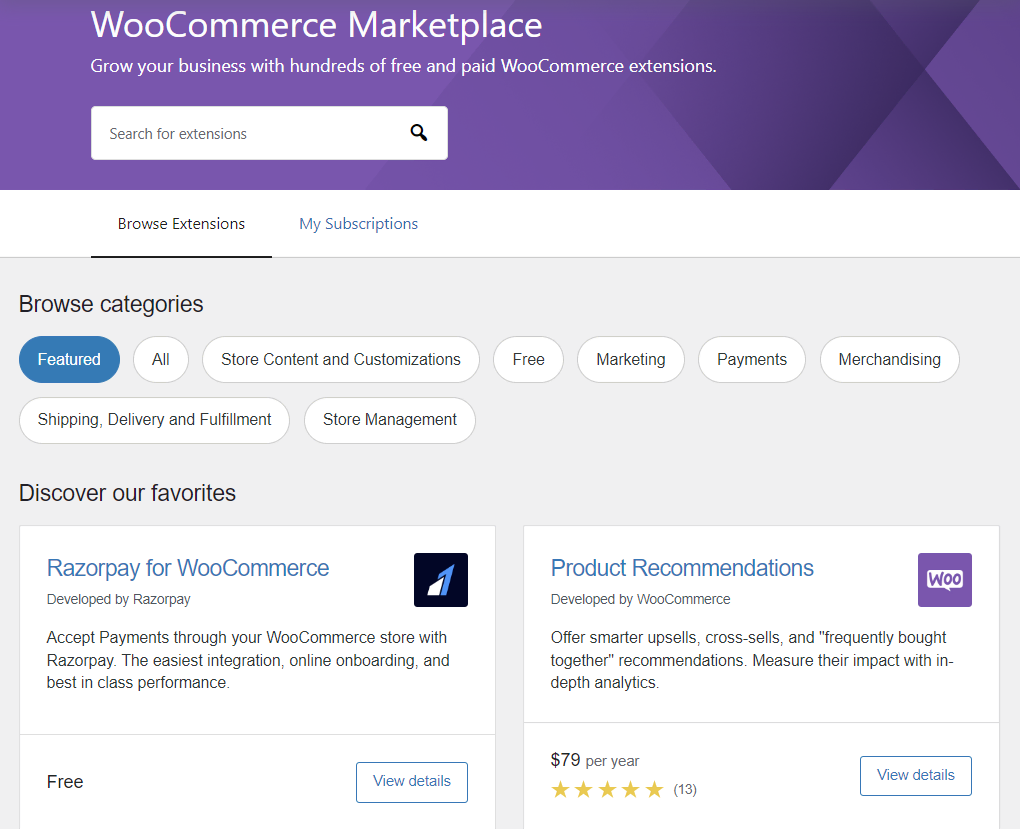Switch to the Browse Extensions tab
The height and width of the screenshot is (829, 1020).
pyautogui.click(x=181, y=224)
